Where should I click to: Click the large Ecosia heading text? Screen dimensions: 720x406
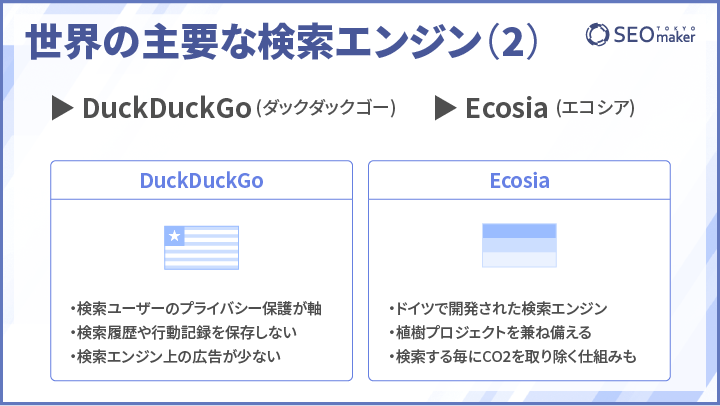506,108
